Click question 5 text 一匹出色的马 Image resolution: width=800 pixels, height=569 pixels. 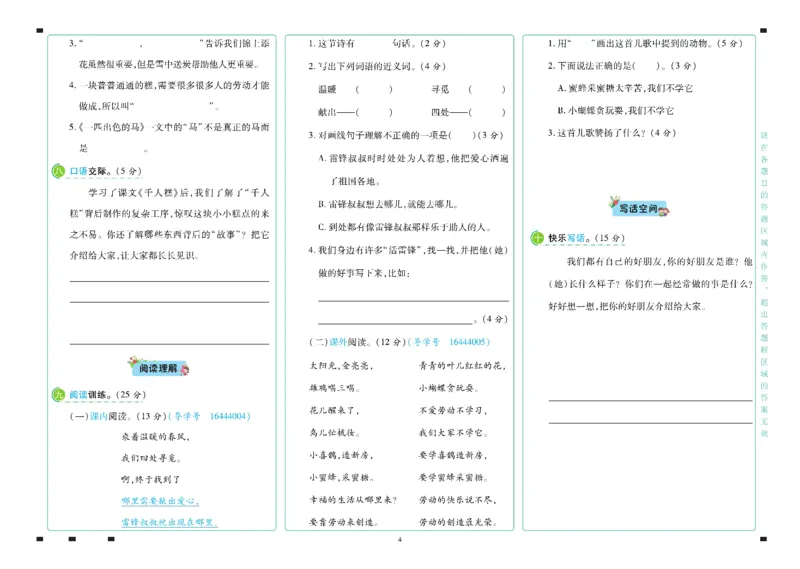pyautogui.click(x=112, y=127)
